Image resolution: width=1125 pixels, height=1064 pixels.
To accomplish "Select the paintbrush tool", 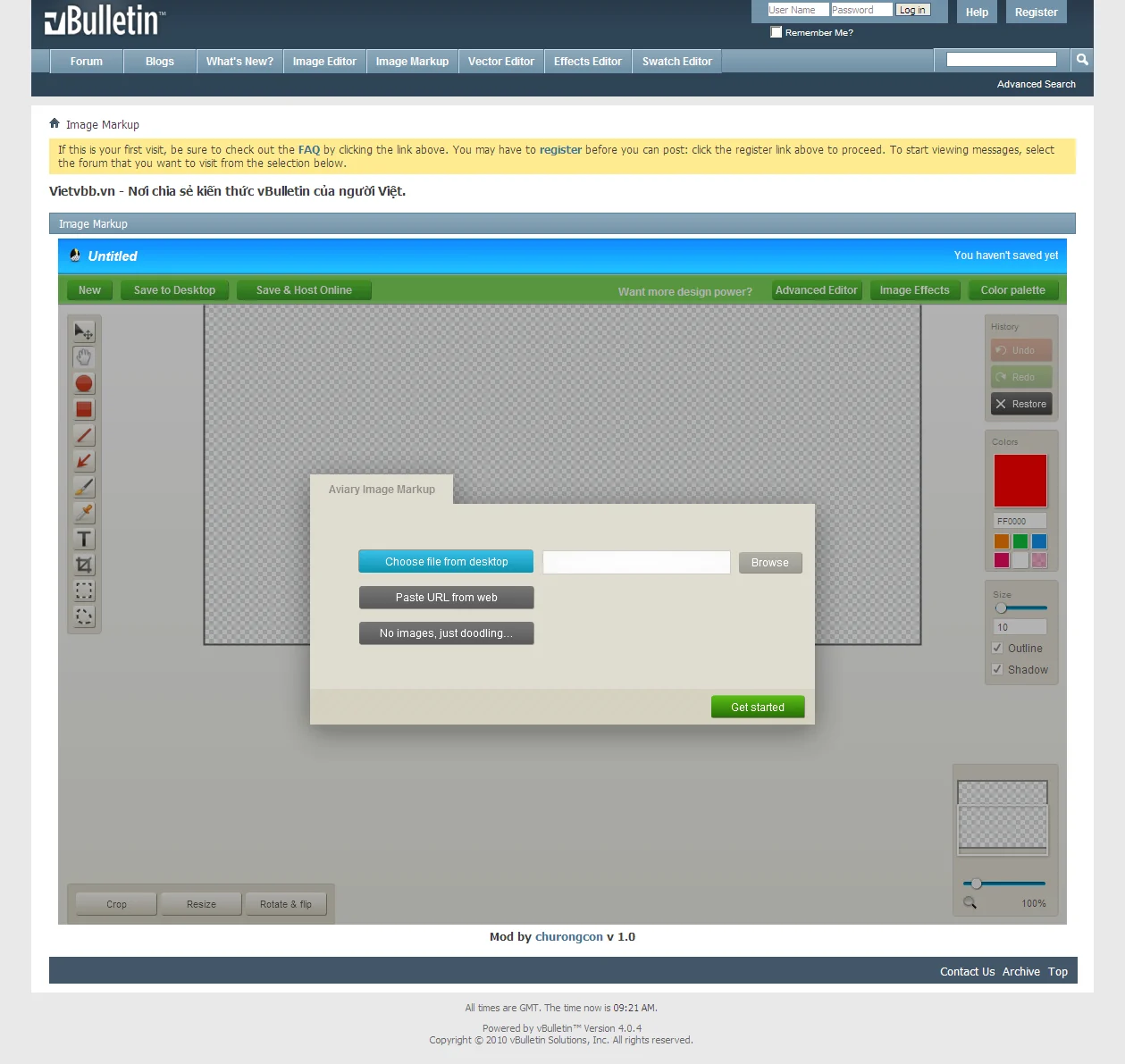I will pyautogui.click(x=84, y=488).
